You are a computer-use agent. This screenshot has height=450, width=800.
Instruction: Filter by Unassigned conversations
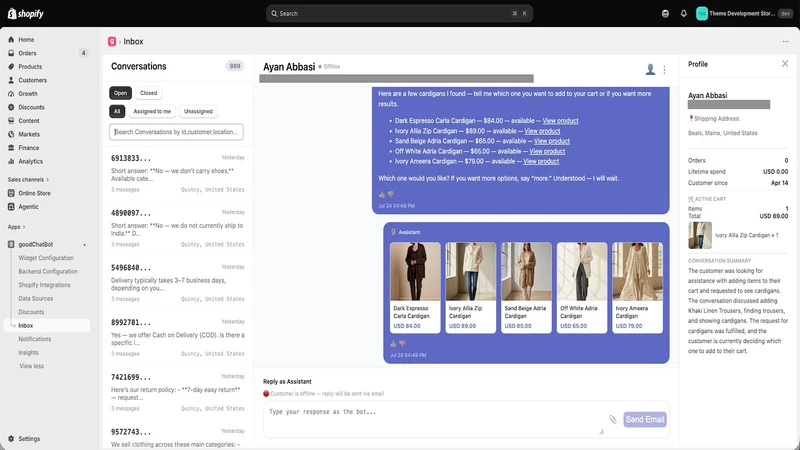(198, 111)
